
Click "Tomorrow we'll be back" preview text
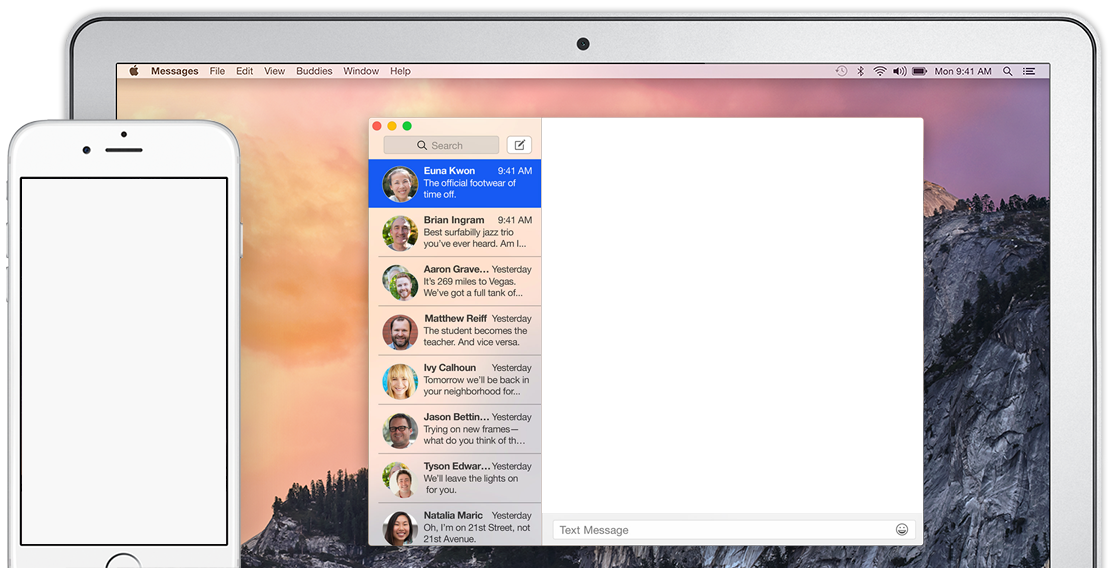click(x=476, y=385)
